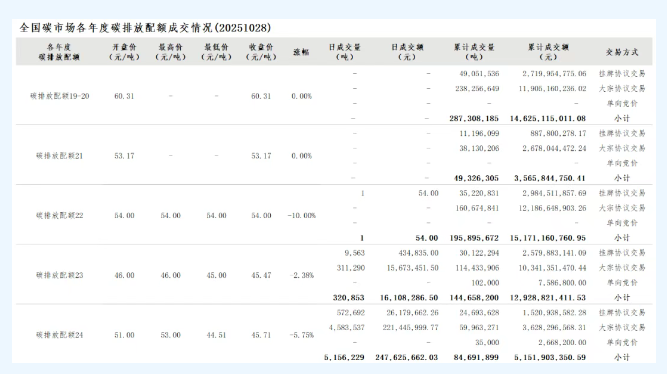
Task: Click subtotal daily amount 247,625,662.03
Action: coord(407,357)
